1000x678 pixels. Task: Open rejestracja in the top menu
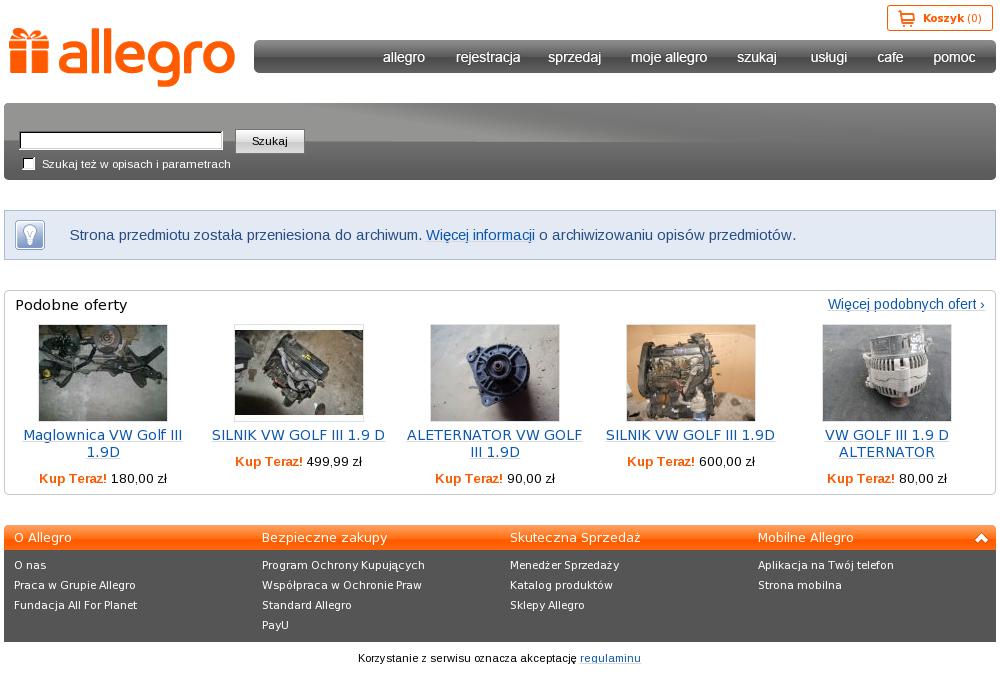click(x=488, y=57)
